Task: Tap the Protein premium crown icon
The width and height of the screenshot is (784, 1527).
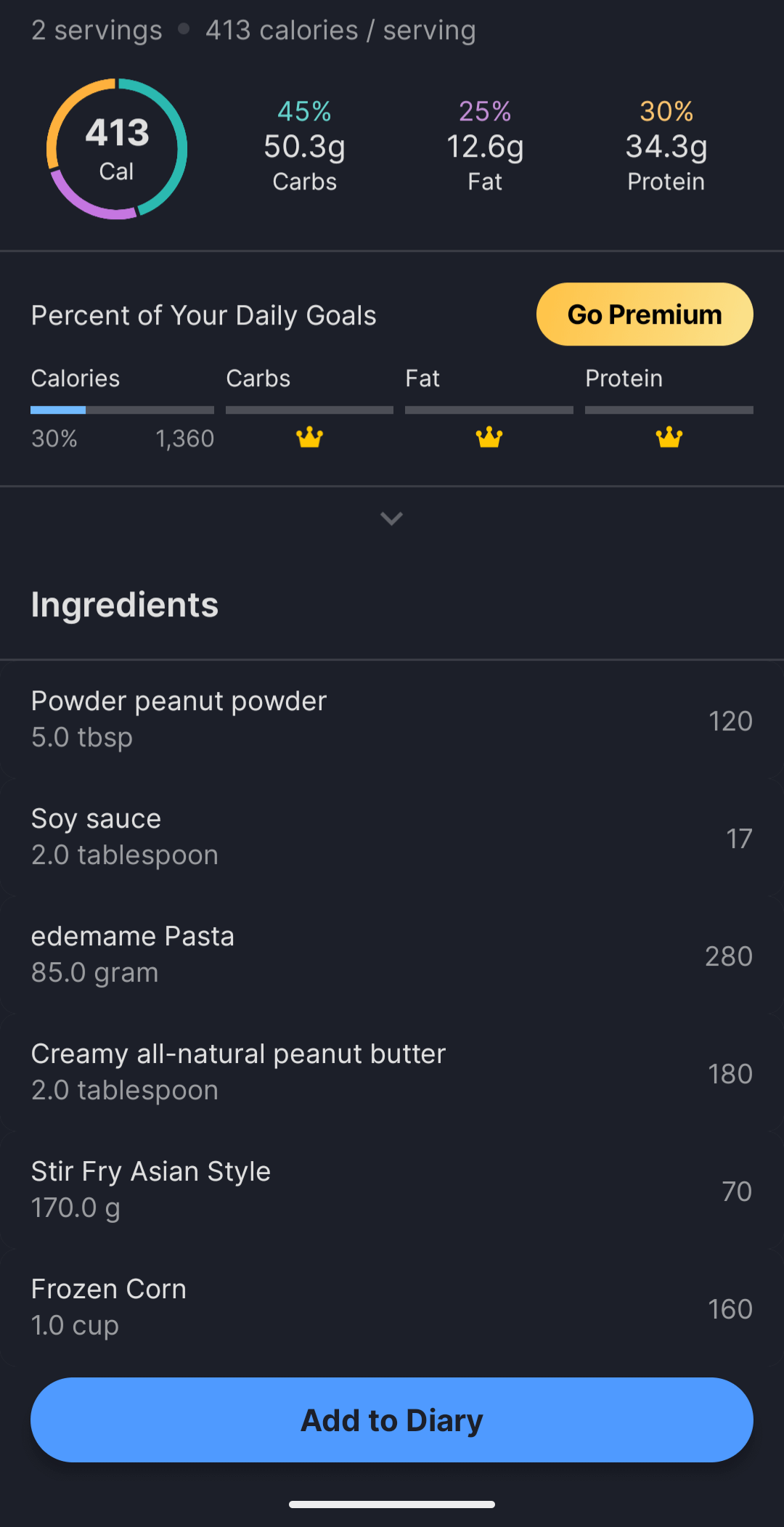Action: 669,437
